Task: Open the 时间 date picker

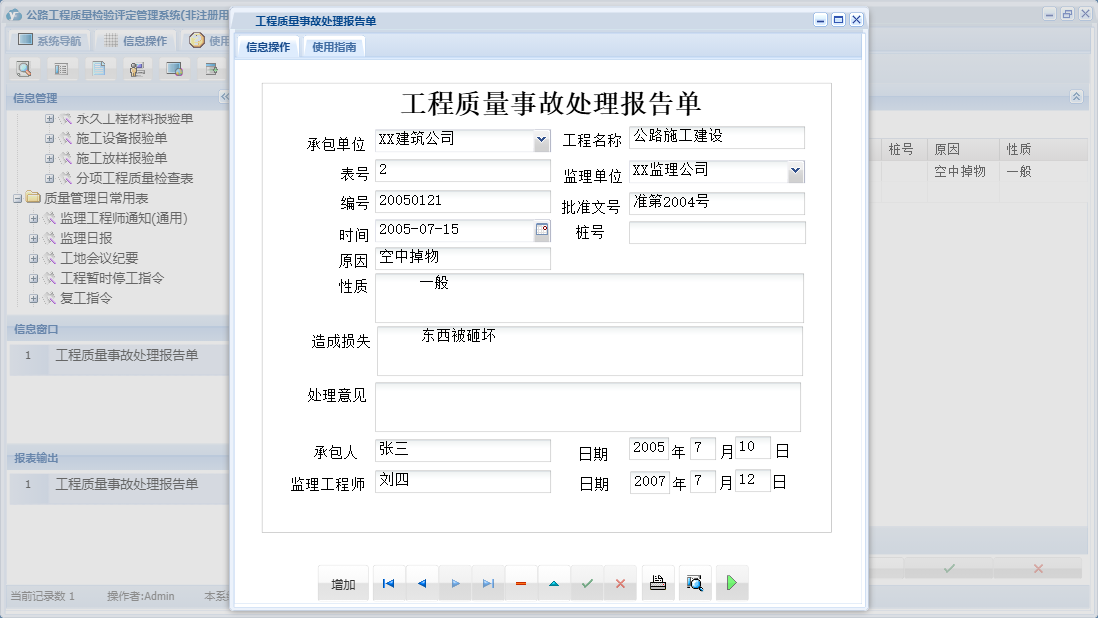Action: (x=541, y=231)
